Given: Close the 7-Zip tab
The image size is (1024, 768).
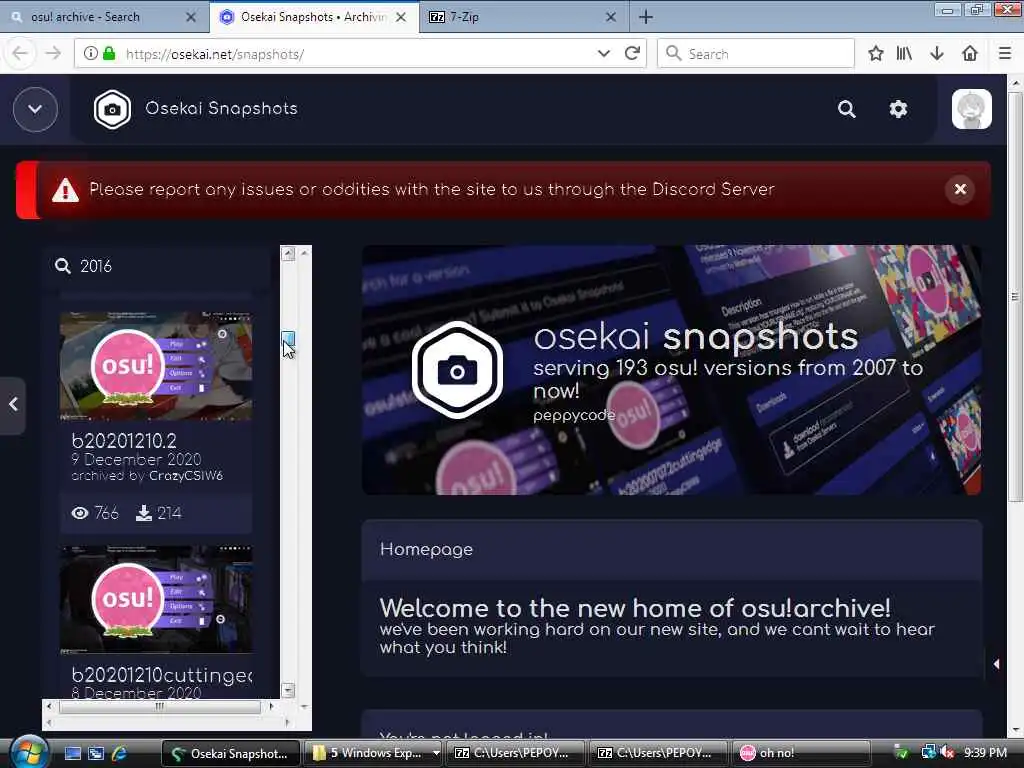Looking at the screenshot, I should click(x=611, y=17).
